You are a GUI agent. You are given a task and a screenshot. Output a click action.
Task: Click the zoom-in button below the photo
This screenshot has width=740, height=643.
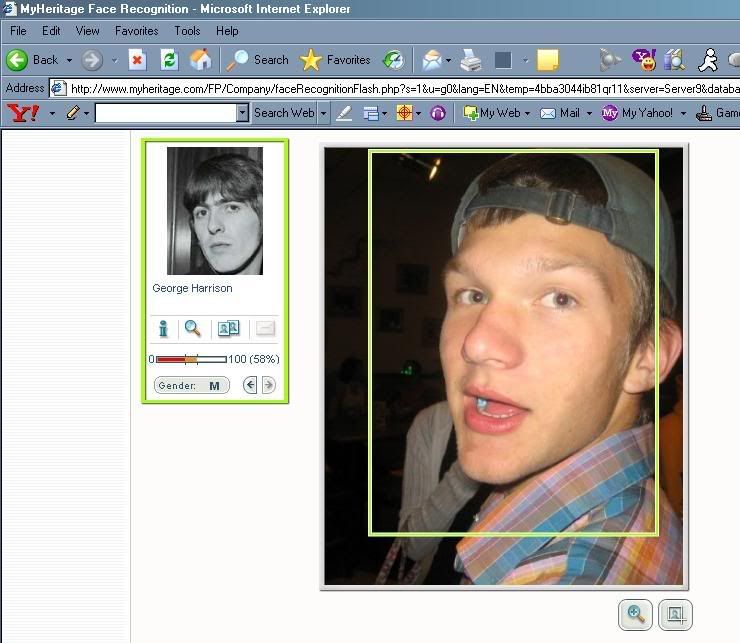pos(635,614)
